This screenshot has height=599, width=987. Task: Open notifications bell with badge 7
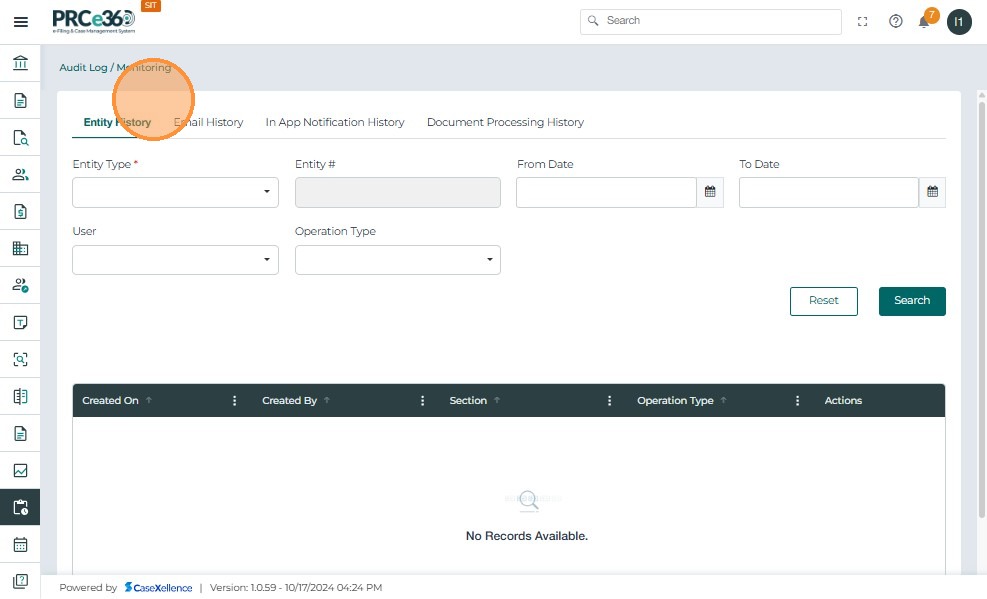925,21
